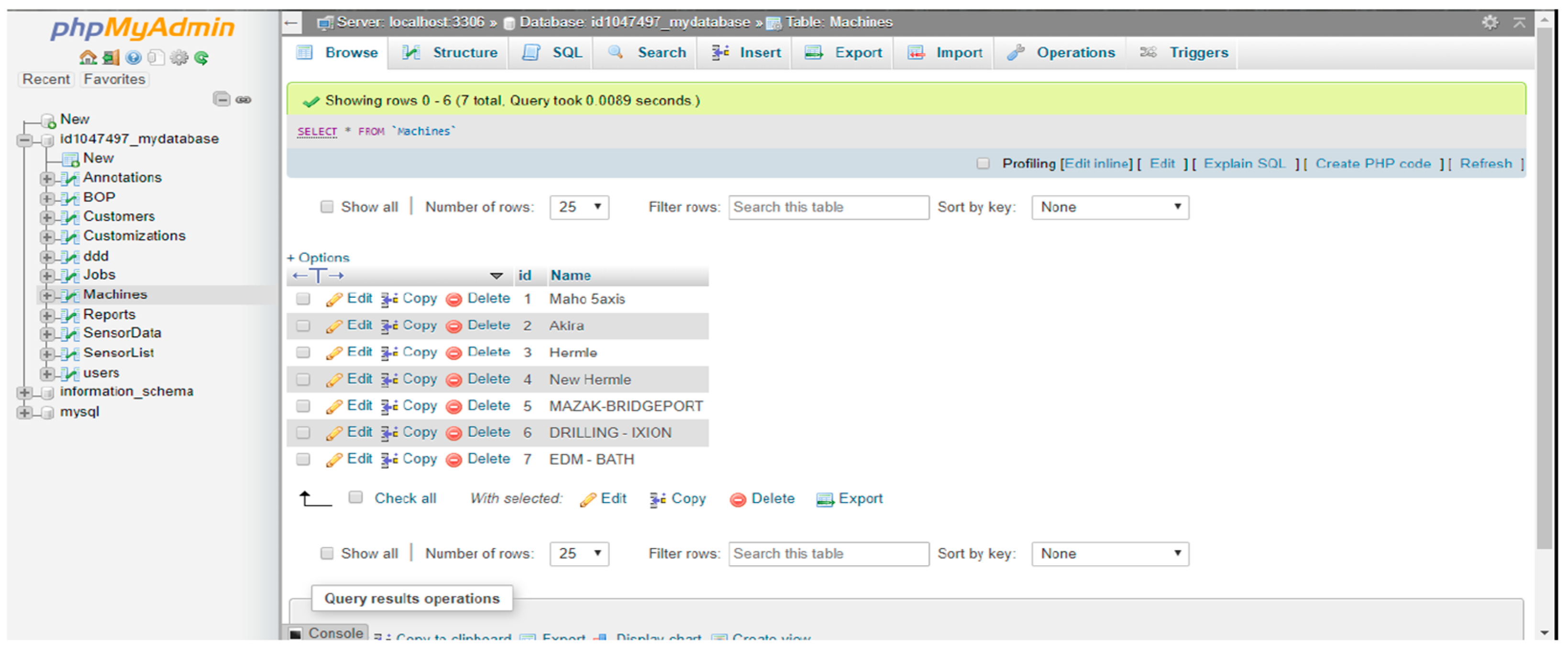Click the red Delete icon for the EDM - BATH row
Viewport: 1568px width, 650px height.
click(454, 460)
